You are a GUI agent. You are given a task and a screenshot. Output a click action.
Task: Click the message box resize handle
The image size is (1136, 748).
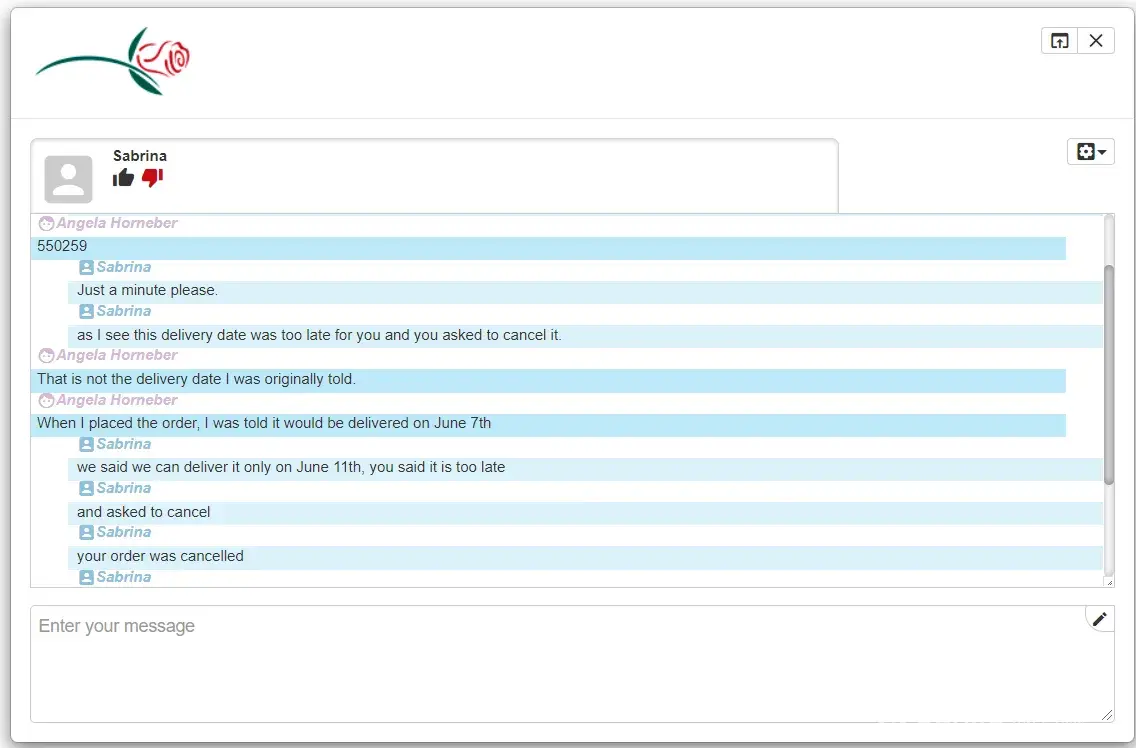(1107, 714)
